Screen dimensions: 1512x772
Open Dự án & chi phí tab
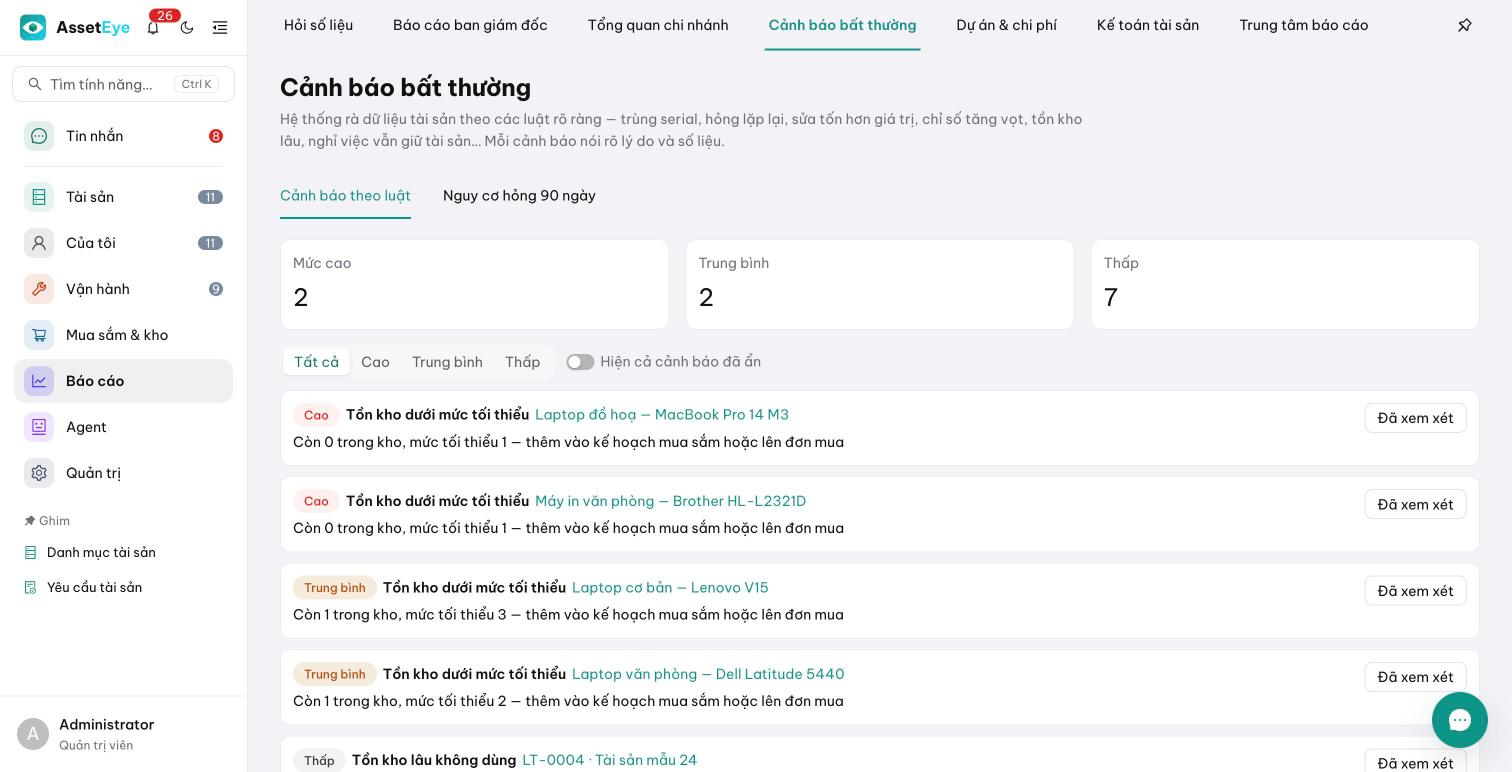1006,25
